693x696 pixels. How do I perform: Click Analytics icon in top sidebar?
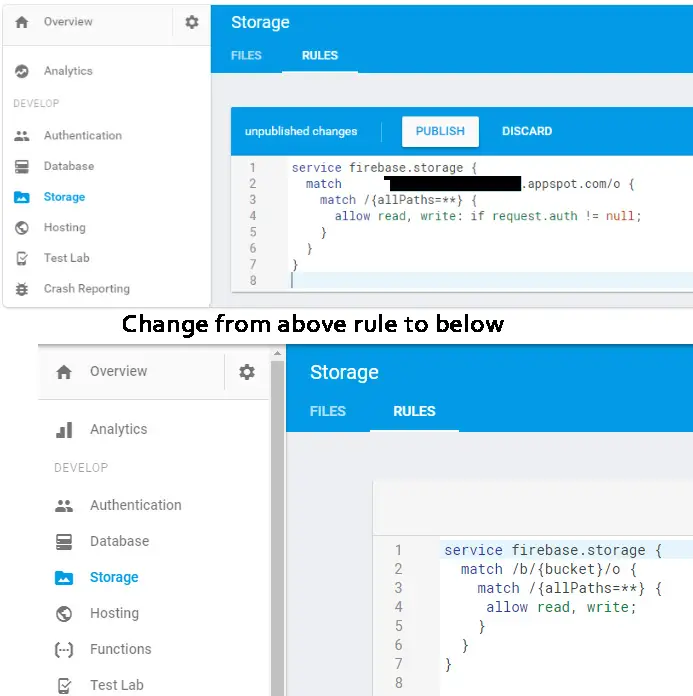pos(22,71)
